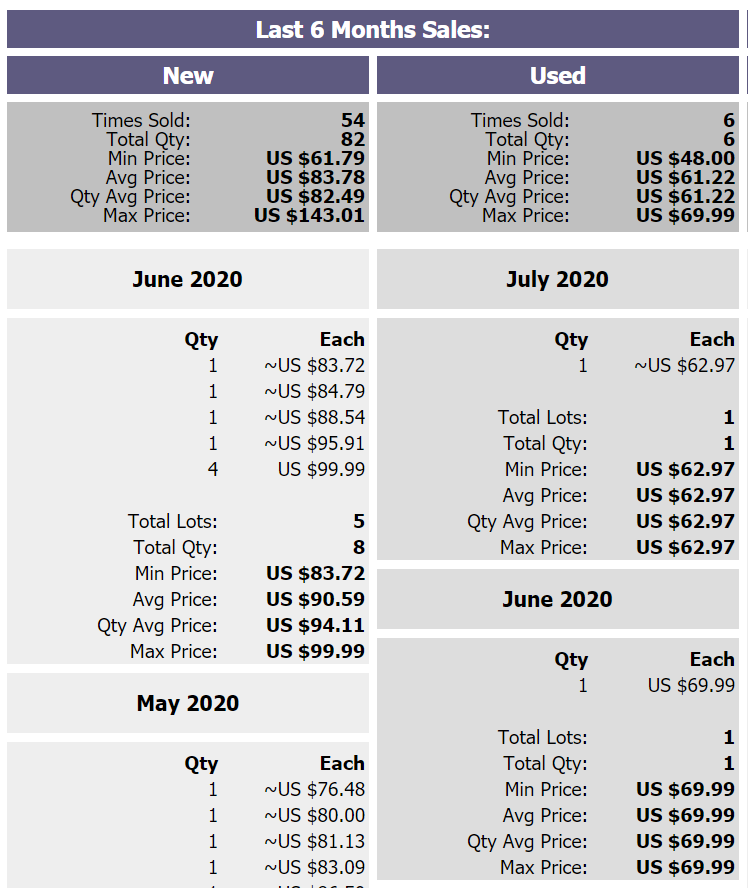Click the New Total Qty value 82
The height and width of the screenshot is (888, 748).
[352, 140]
